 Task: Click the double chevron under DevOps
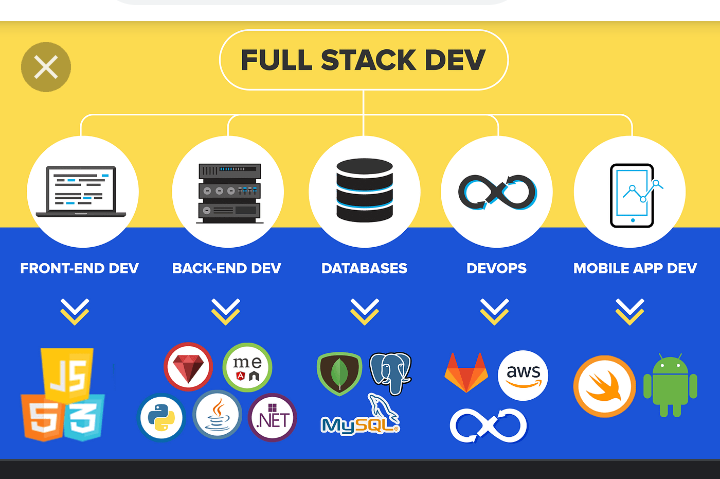pos(495,312)
